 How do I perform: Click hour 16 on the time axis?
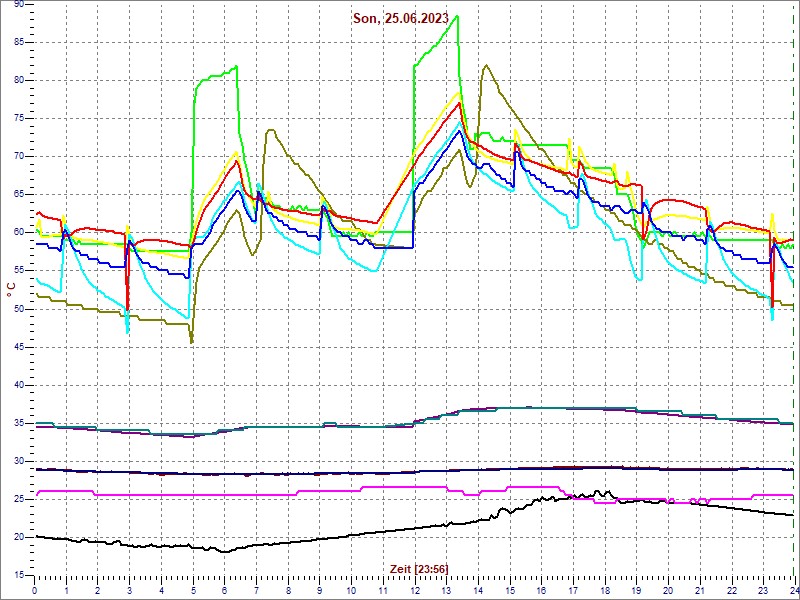click(x=542, y=590)
